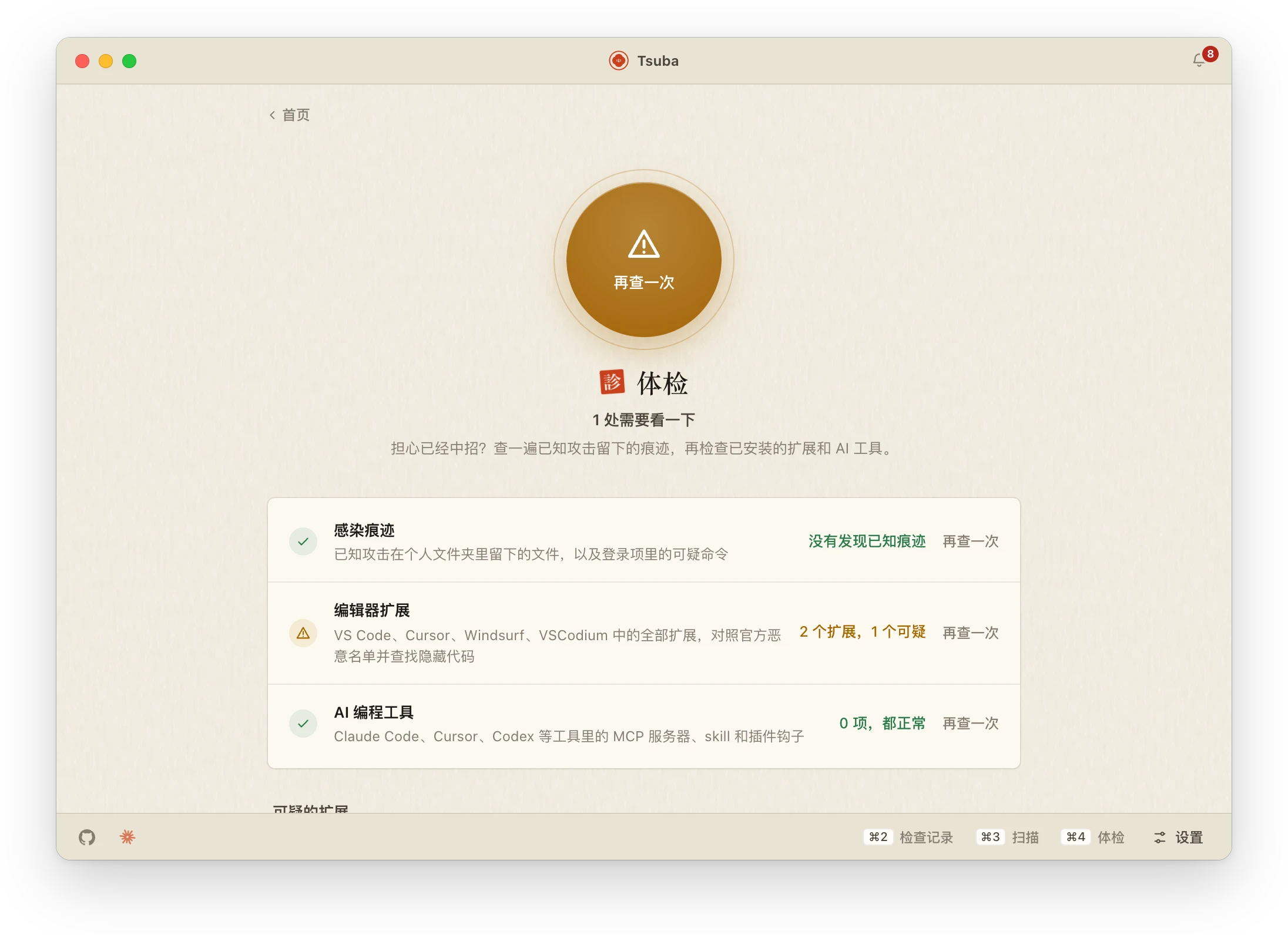Click the heading 1 处需要看一下

click(x=644, y=419)
